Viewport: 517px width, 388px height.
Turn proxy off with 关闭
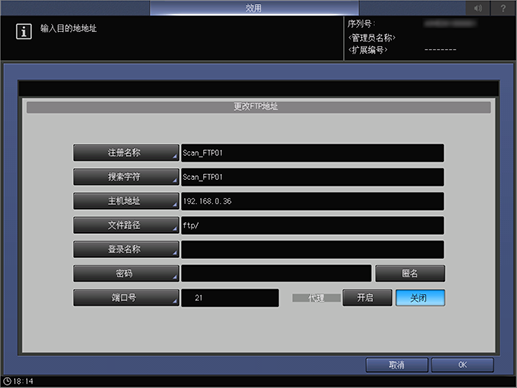pyautogui.click(x=420, y=297)
